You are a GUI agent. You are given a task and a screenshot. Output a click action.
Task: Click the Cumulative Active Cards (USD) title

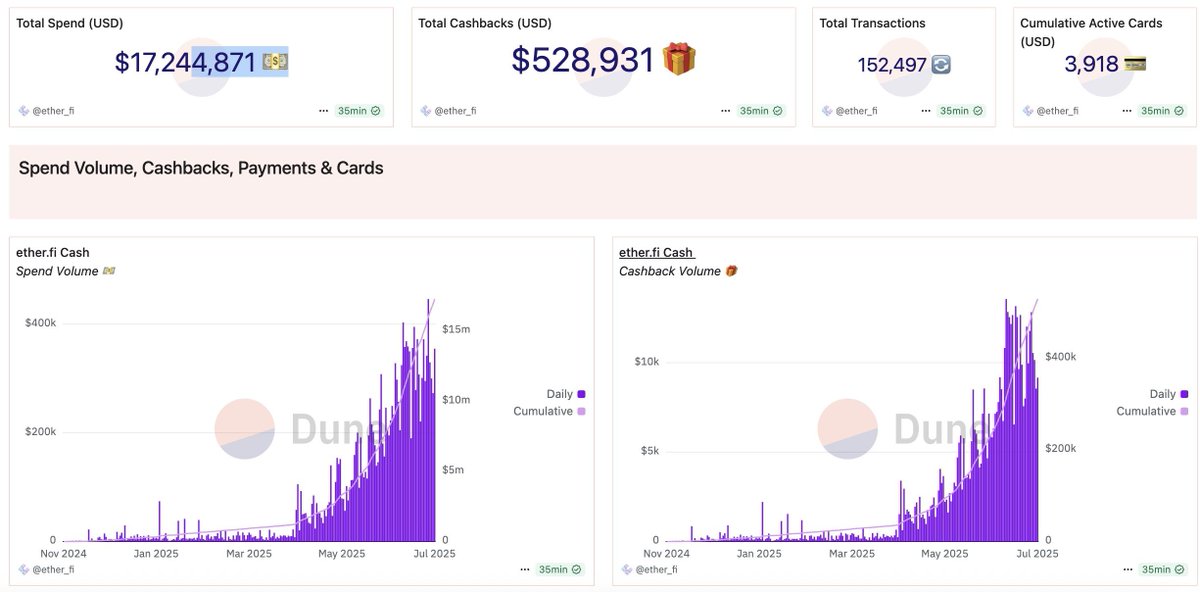tap(1091, 32)
